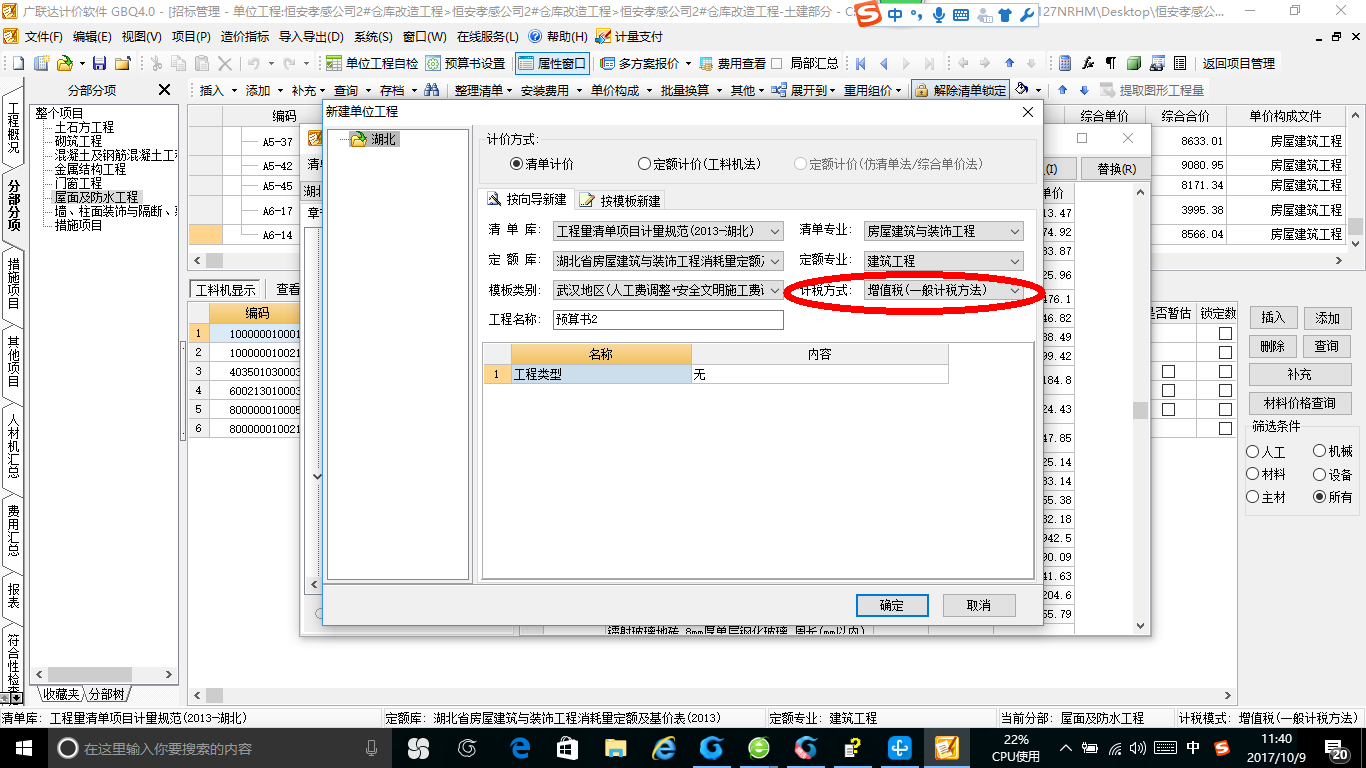Open Internet Explorer from taskbar
This screenshot has height=768, width=1366.
[x=663, y=748]
